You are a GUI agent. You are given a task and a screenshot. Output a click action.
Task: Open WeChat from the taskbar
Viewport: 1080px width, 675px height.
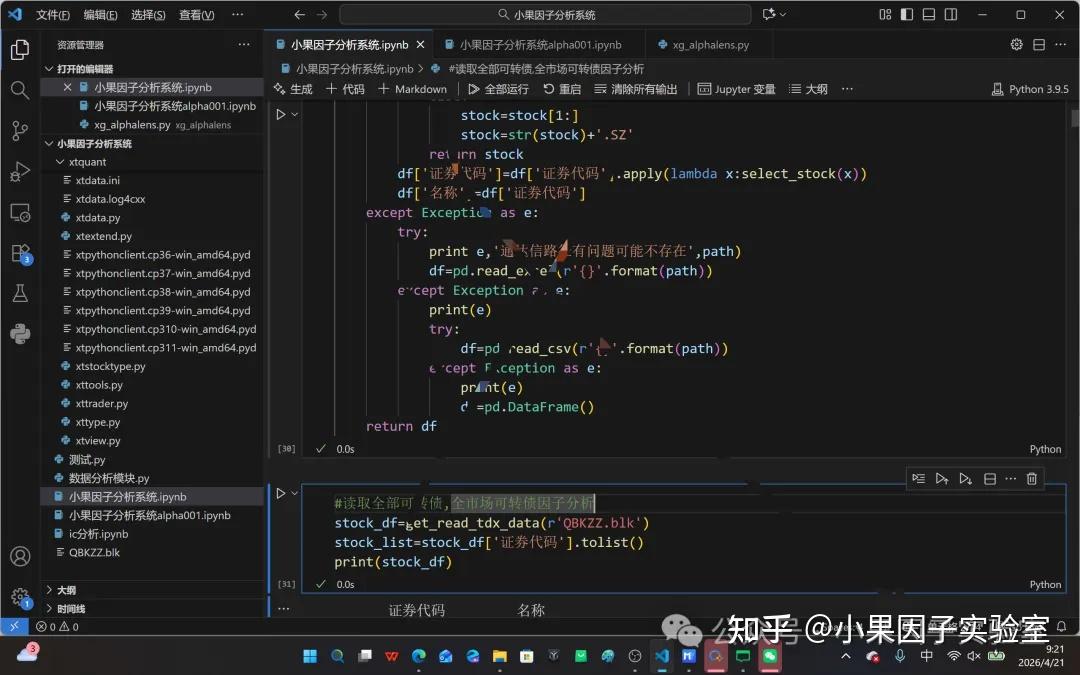pos(769,656)
